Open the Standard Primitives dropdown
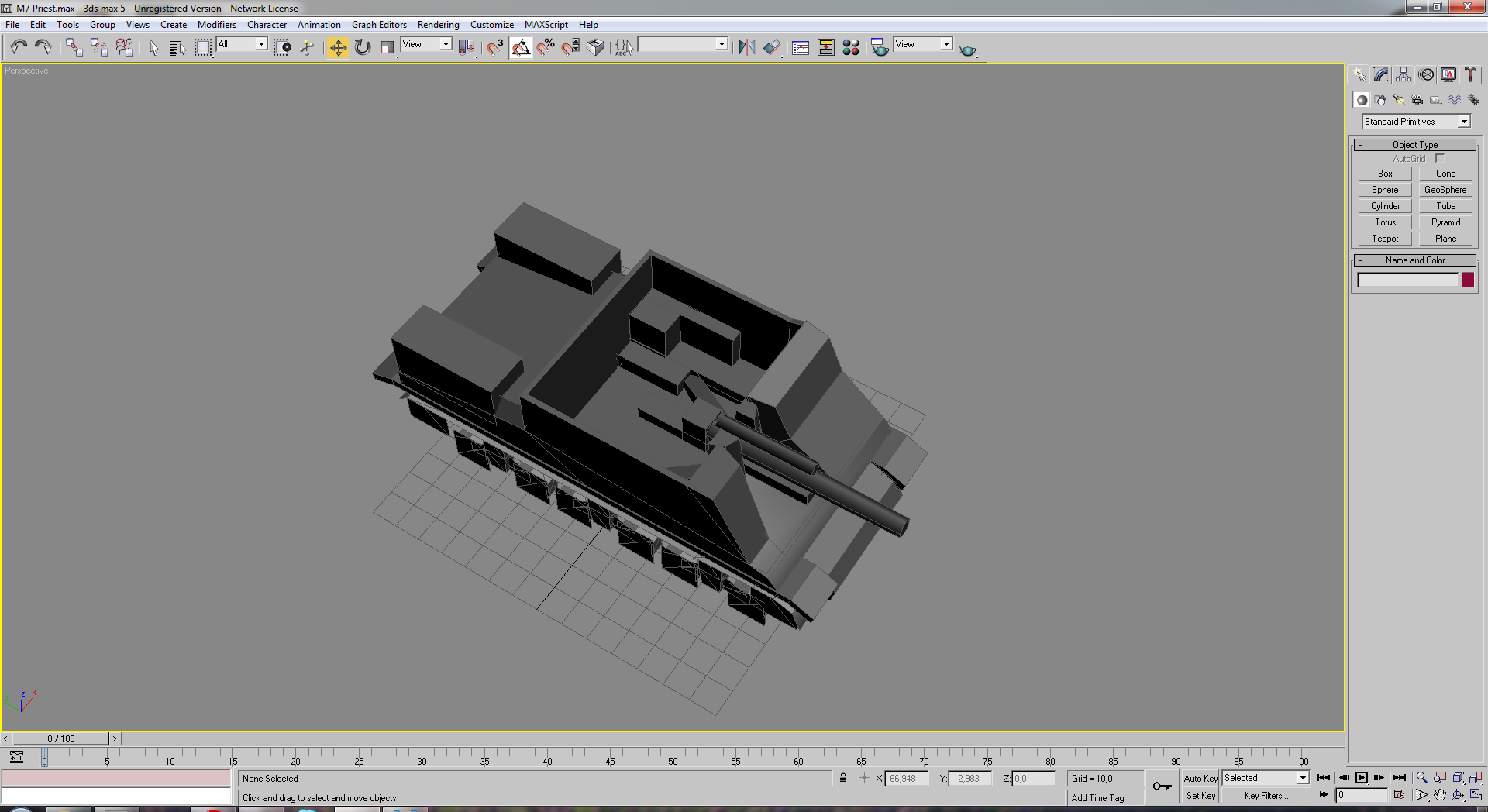The image size is (1488, 812). tap(1416, 122)
